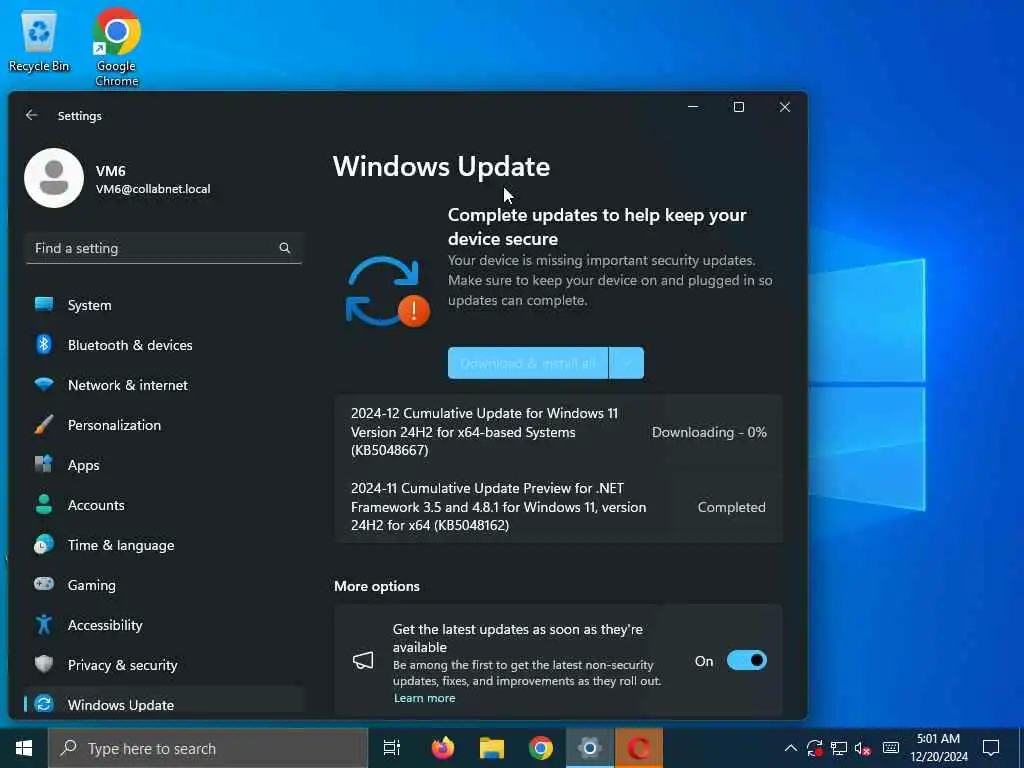Click the Network wifi icon

click(x=44, y=385)
